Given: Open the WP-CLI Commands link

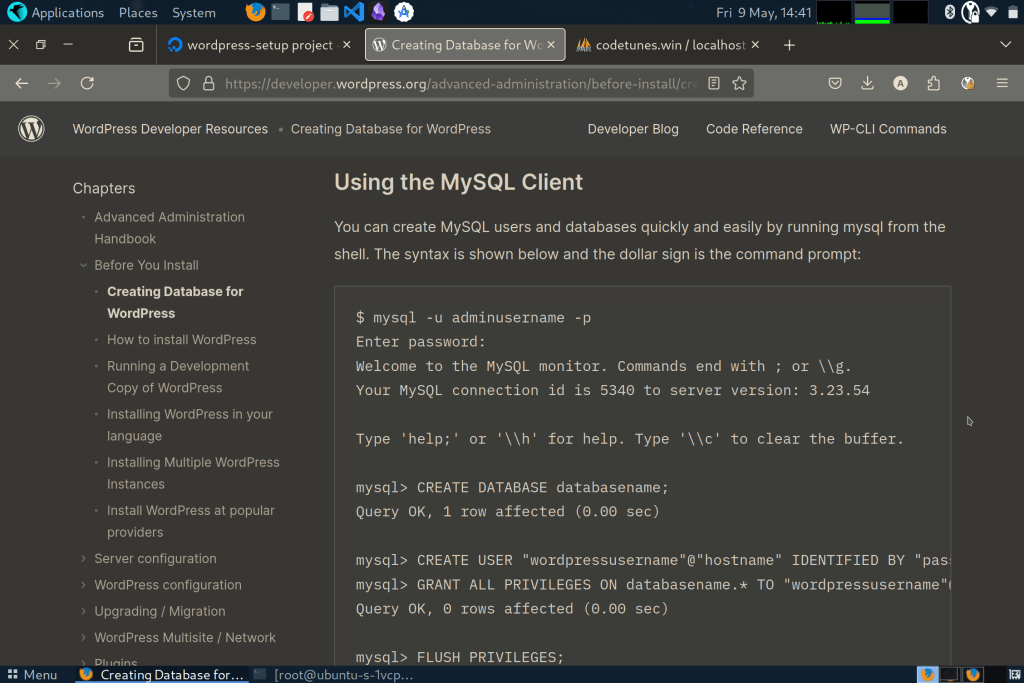Looking at the screenshot, I should (x=888, y=129).
